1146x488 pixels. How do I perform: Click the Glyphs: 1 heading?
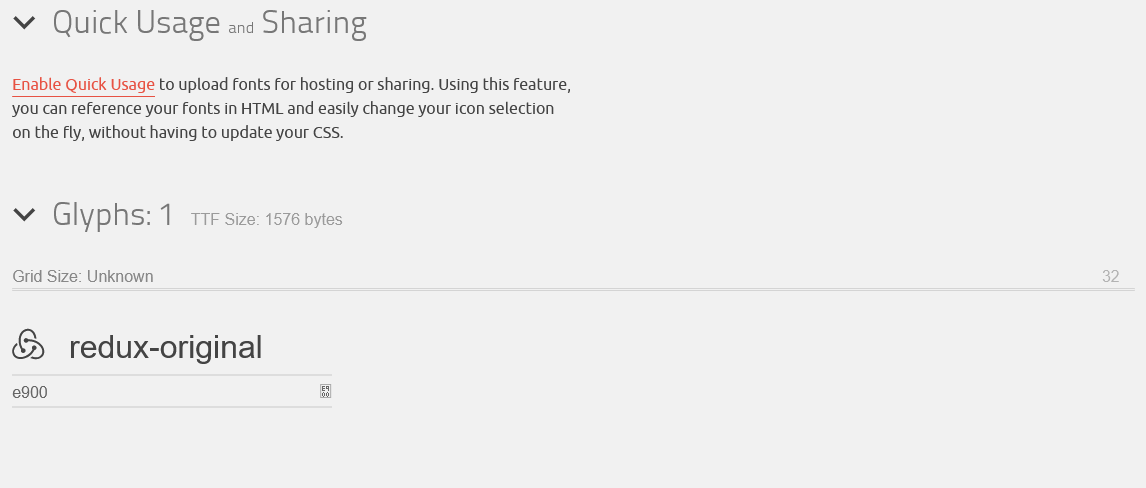pos(113,215)
